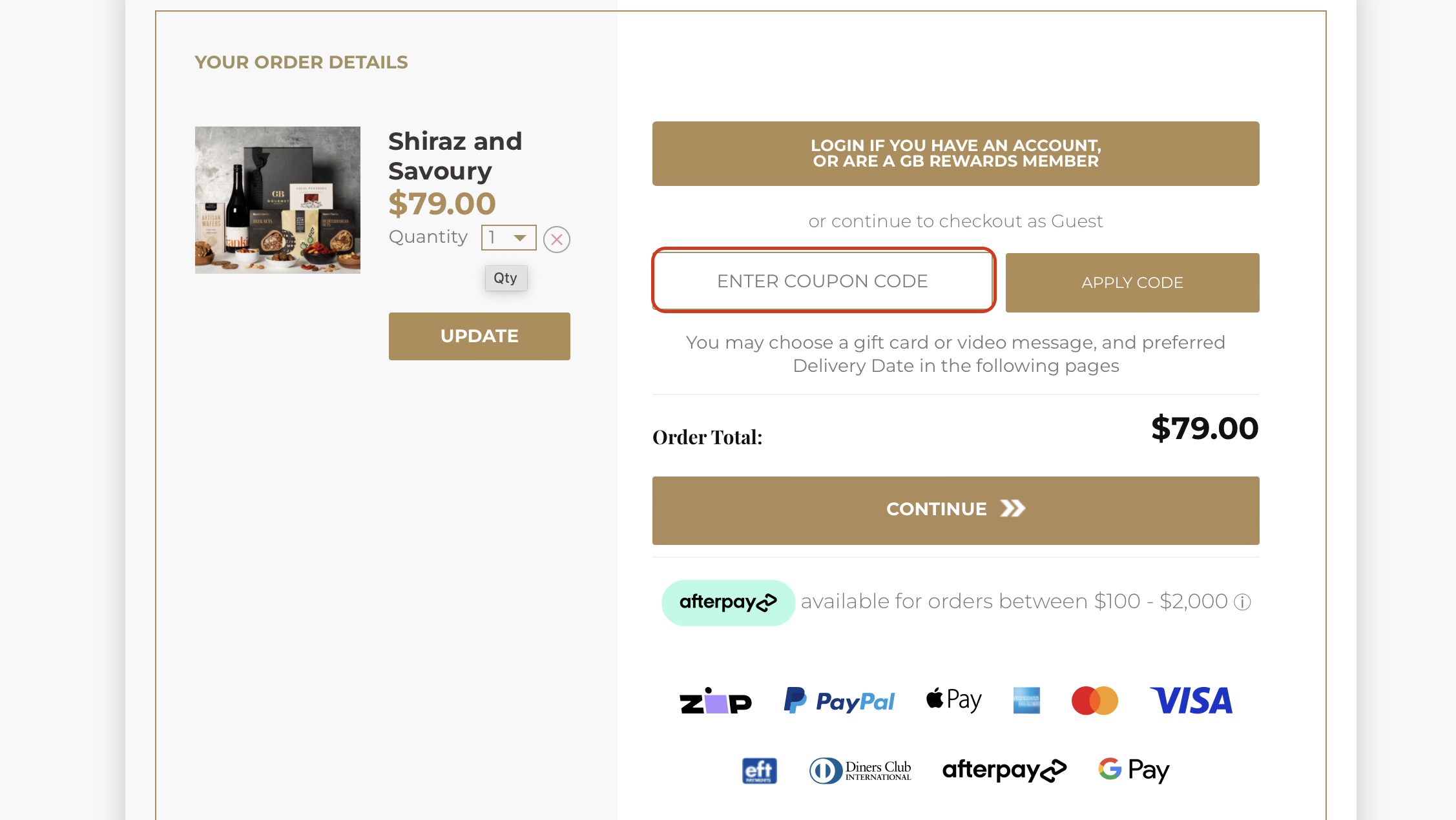
Task: Click the login for GB Rewards members banner
Action: pos(955,154)
